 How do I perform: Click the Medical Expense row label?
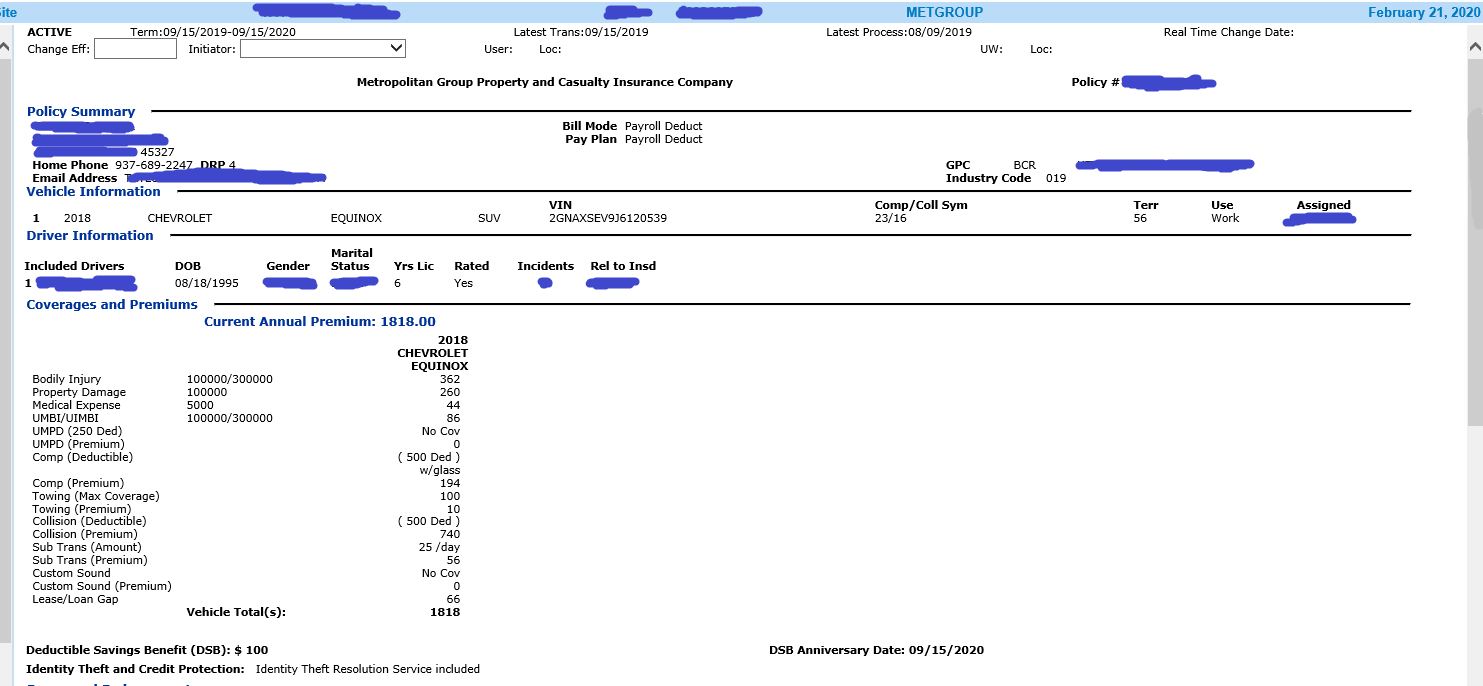tap(76, 406)
